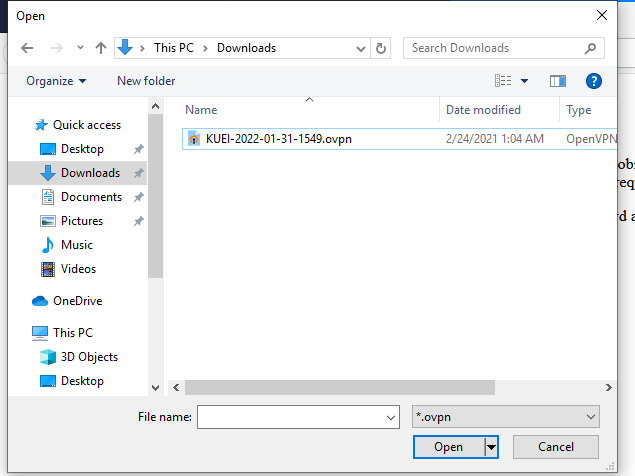635x476 pixels.
Task: Click the change view layout icon
Action: coord(503,81)
